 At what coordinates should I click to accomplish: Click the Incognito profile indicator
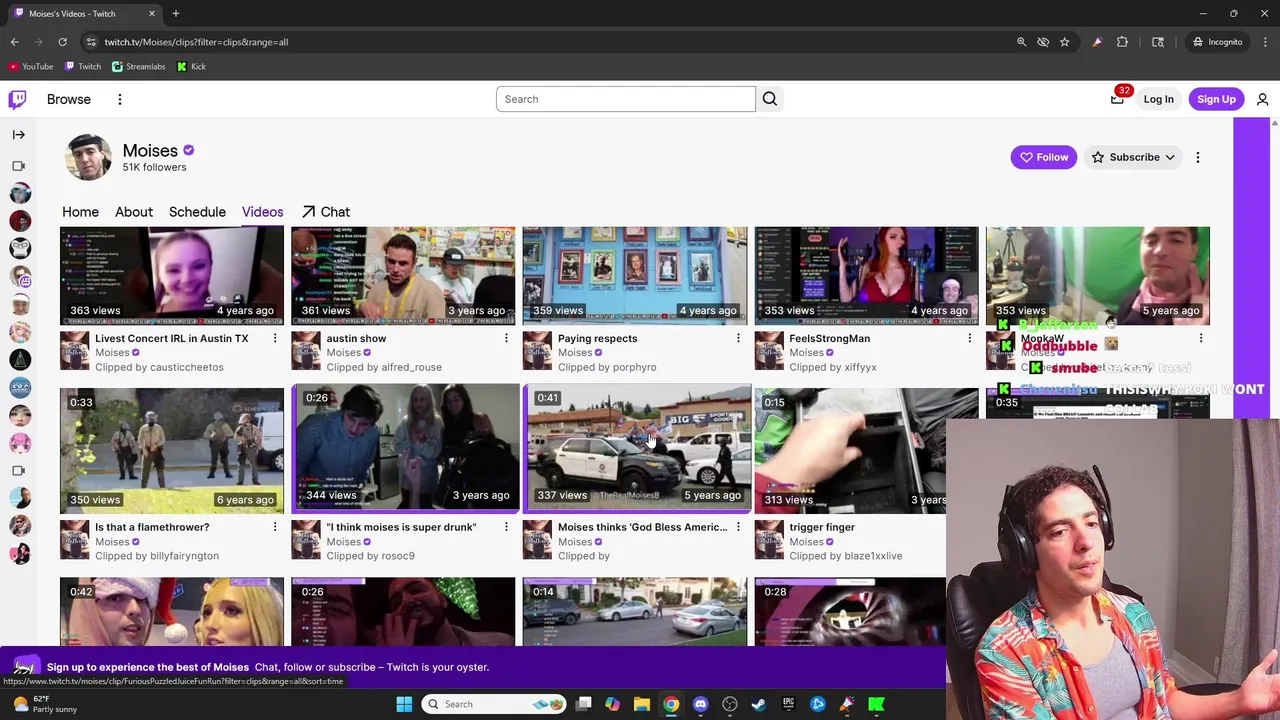[x=1217, y=42]
